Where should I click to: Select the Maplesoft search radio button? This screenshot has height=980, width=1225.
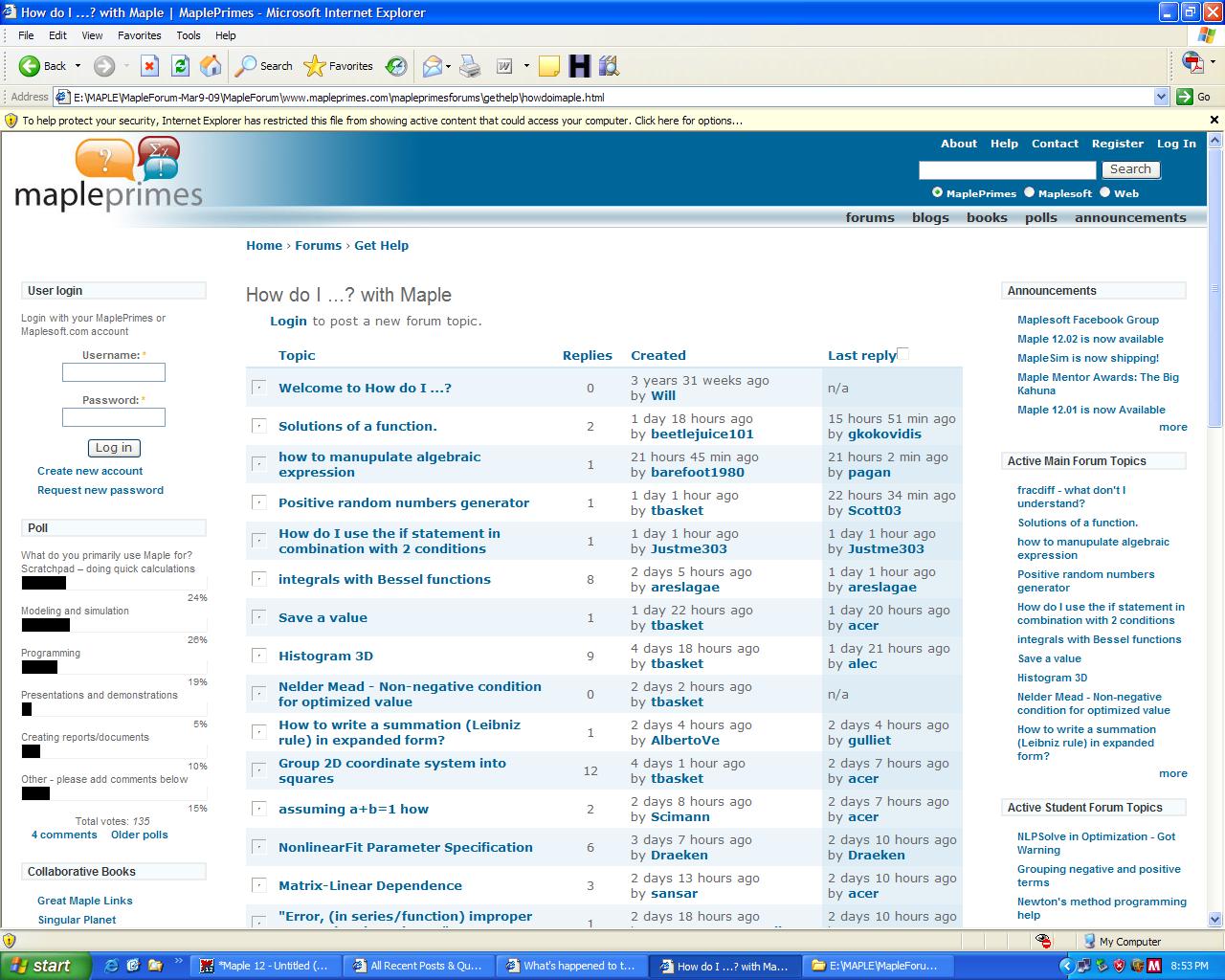(x=1030, y=192)
